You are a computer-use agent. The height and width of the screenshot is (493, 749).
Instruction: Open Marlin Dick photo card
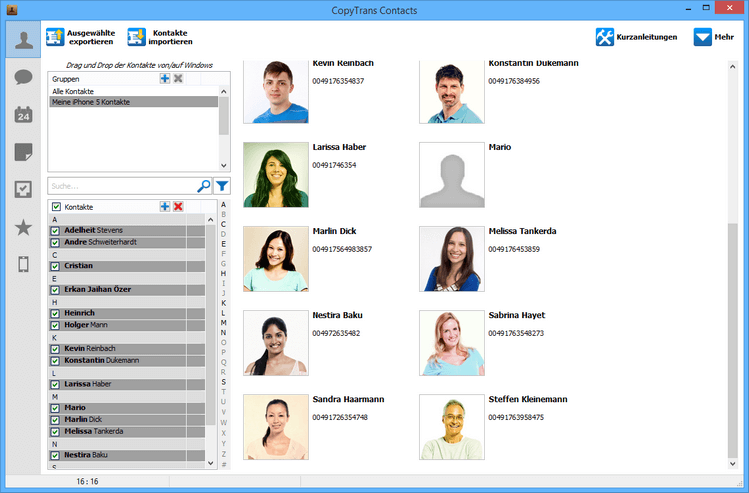[276, 259]
